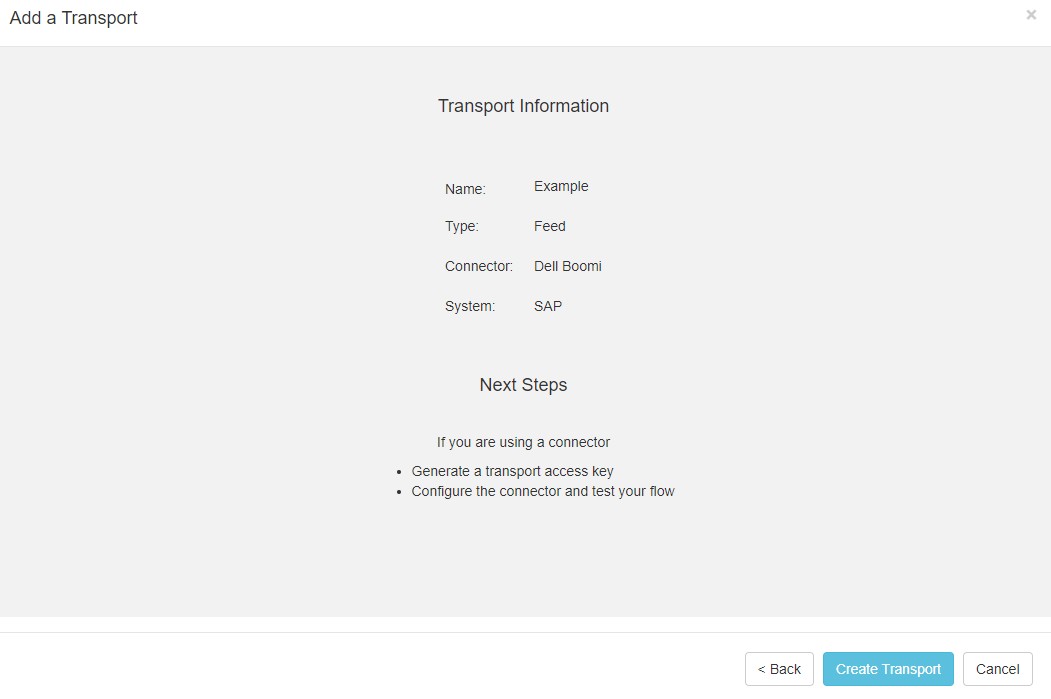Screen dimensions: 1051x699
Task: Go back with the Back button
Action: [779, 669]
